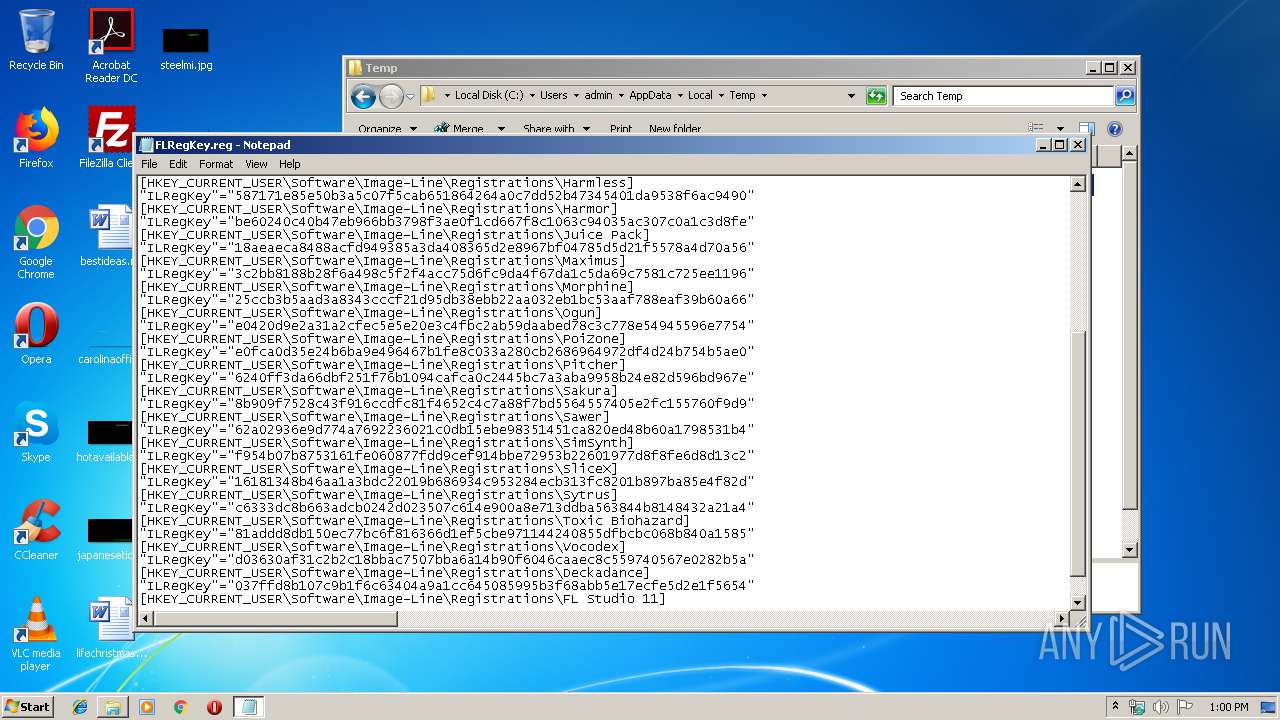Viewport: 1280px width, 720px height.
Task: Click Internet Explorer taskbar icon
Action: click(80, 707)
